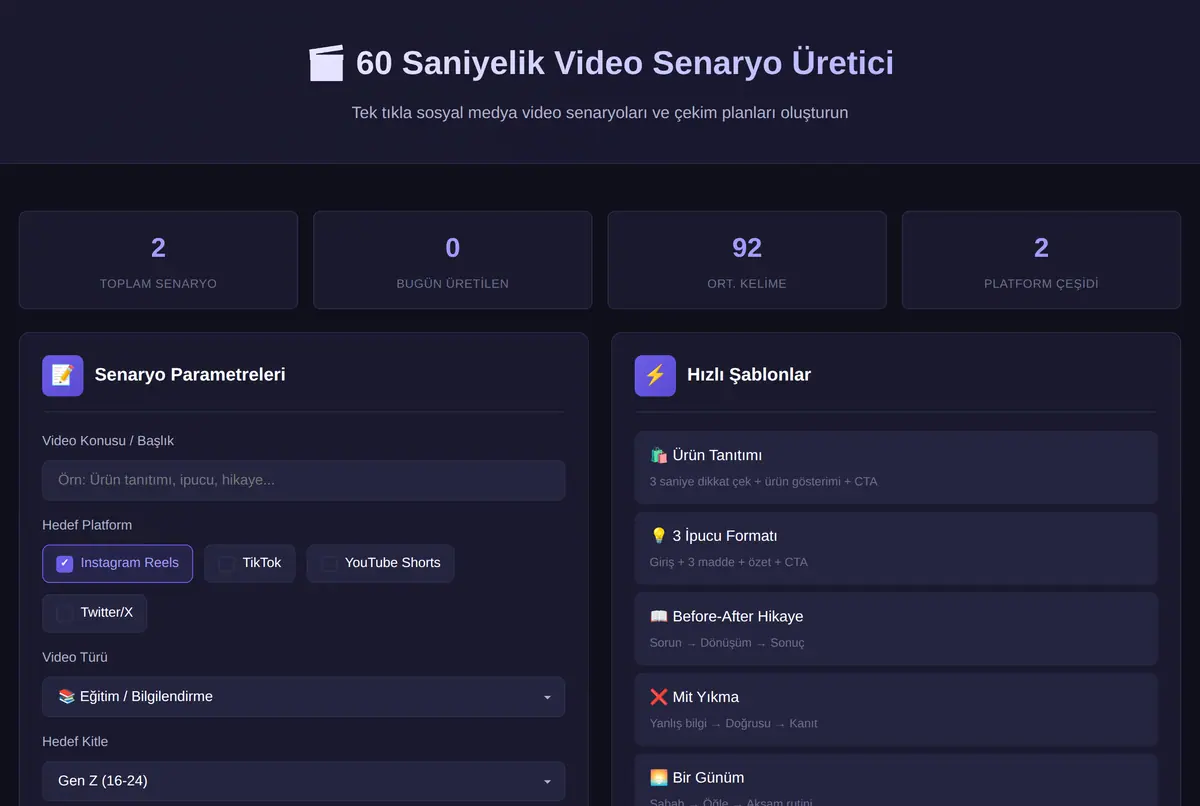Click the text Yanlış bilgi → Doğrusu → Kanıt
The width and height of the screenshot is (1200, 806).
[x=734, y=723]
